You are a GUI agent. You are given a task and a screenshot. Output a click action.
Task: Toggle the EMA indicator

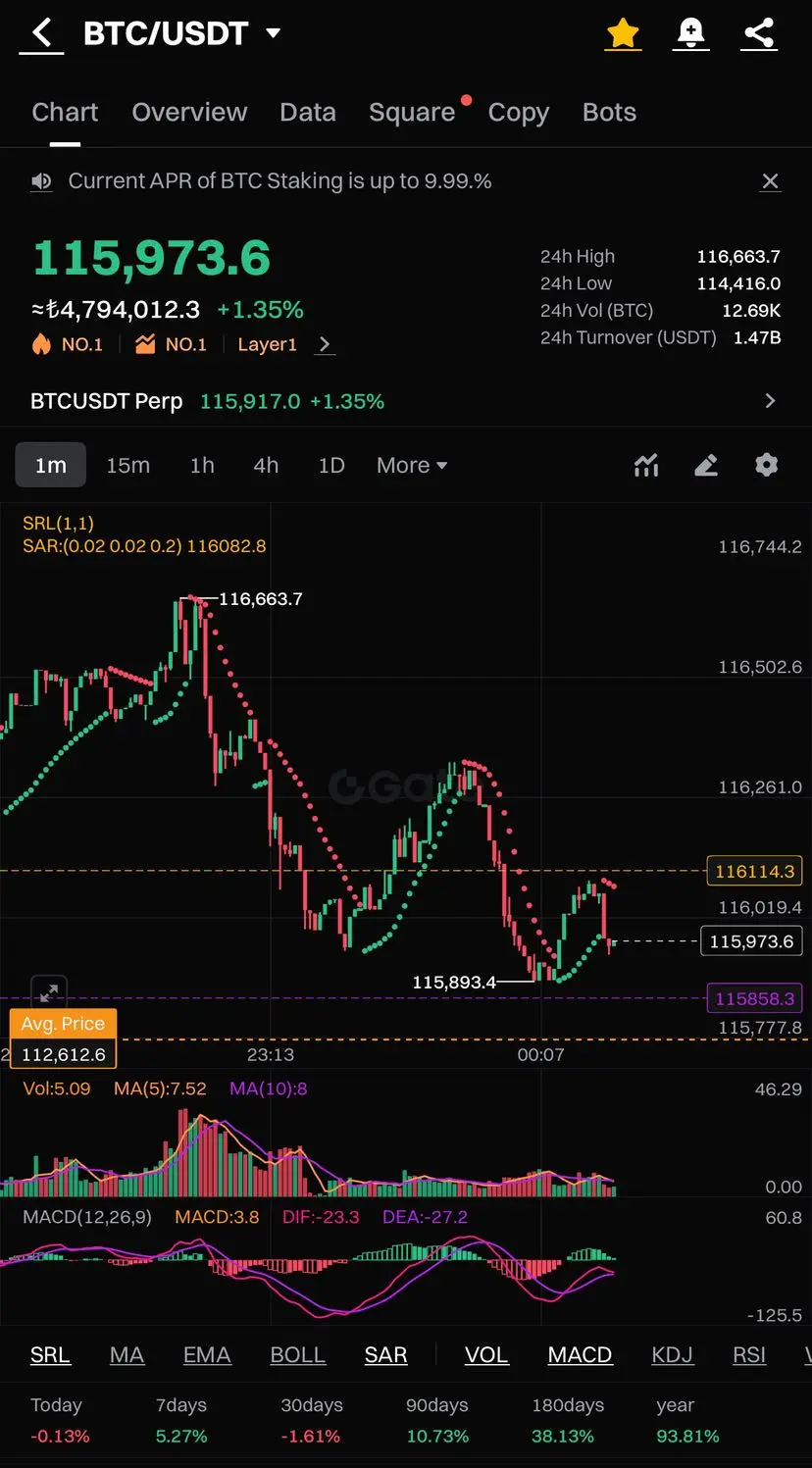pyautogui.click(x=207, y=1355)
